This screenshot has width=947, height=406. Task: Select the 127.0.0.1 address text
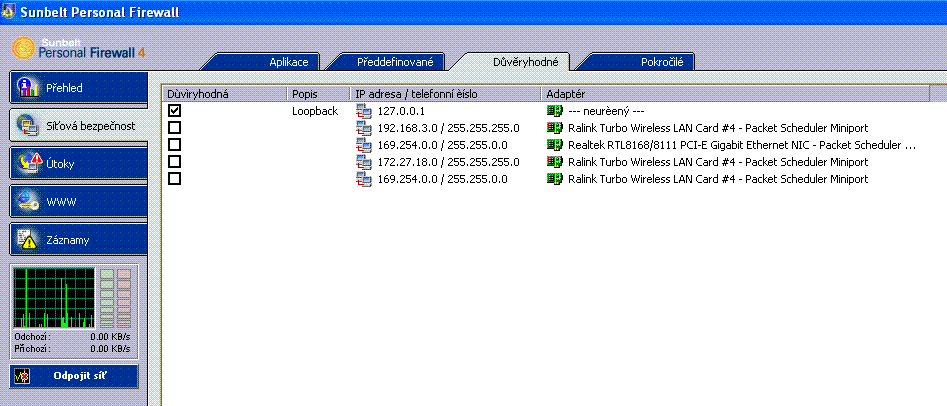[x=402, y=111]
